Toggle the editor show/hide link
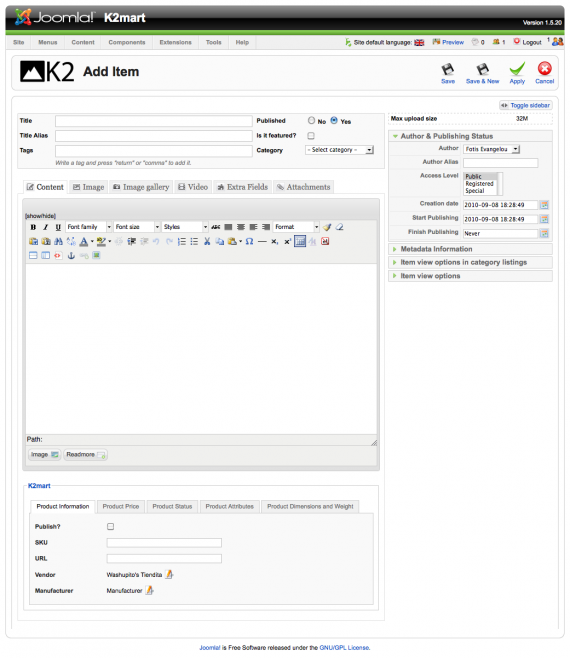This screenshot has width=570, height=658. tap(40, 216)
